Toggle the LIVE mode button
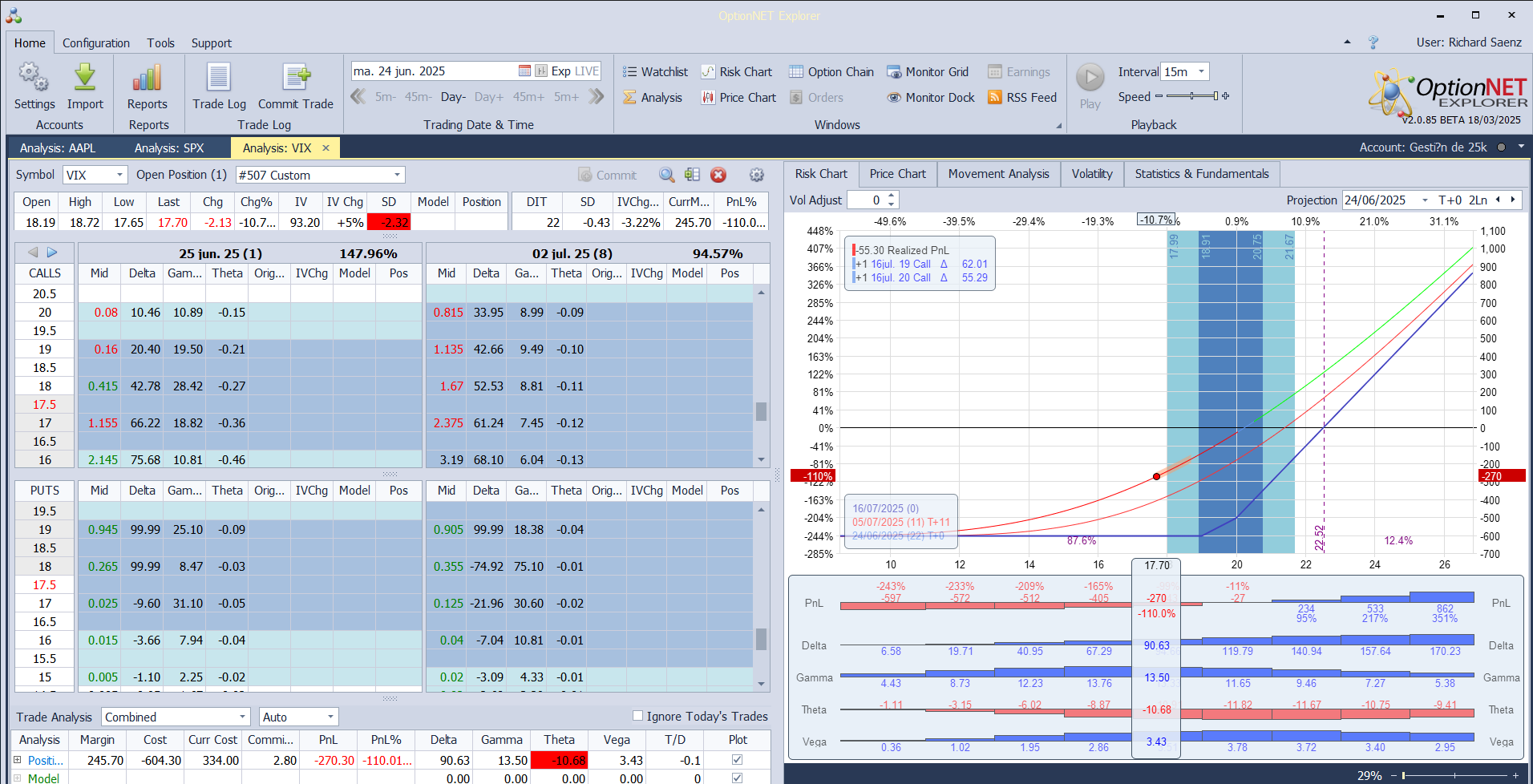 click(587, 71)
